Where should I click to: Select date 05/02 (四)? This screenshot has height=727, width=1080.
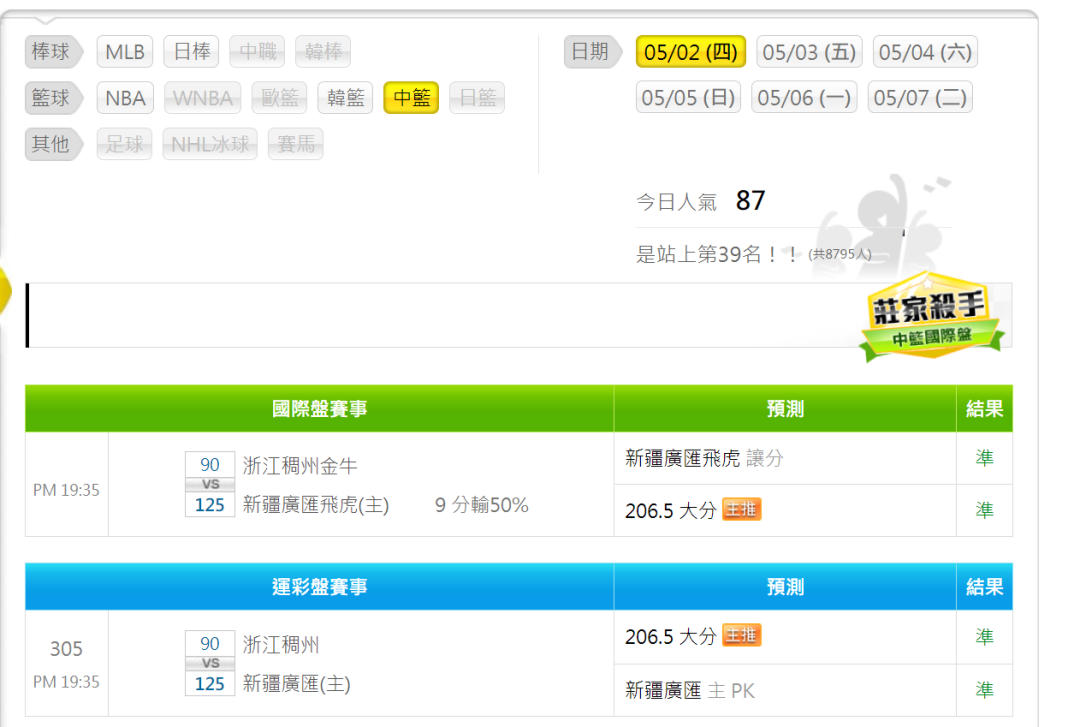tap(691, 52)
